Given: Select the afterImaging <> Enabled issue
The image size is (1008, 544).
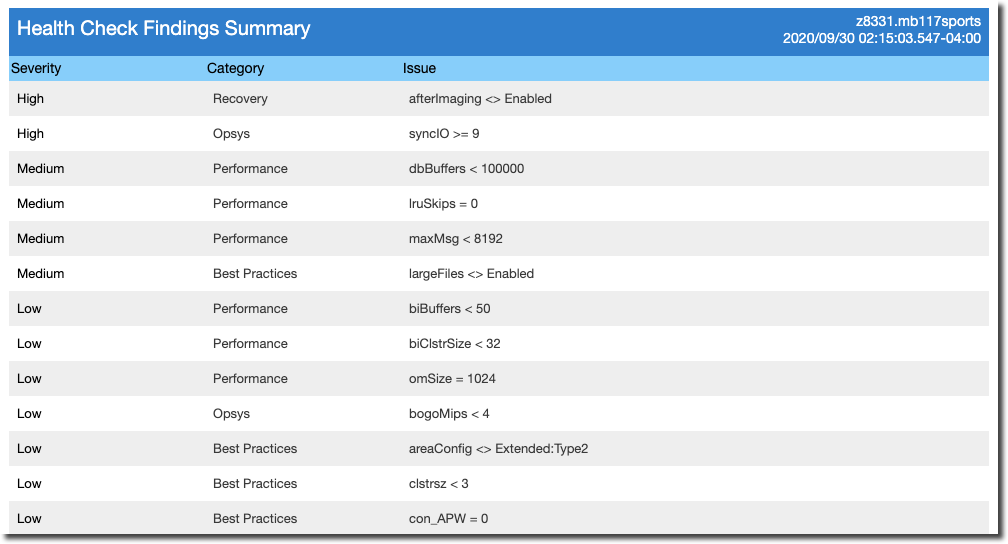Looking at the screenshot, I should 480,98.
